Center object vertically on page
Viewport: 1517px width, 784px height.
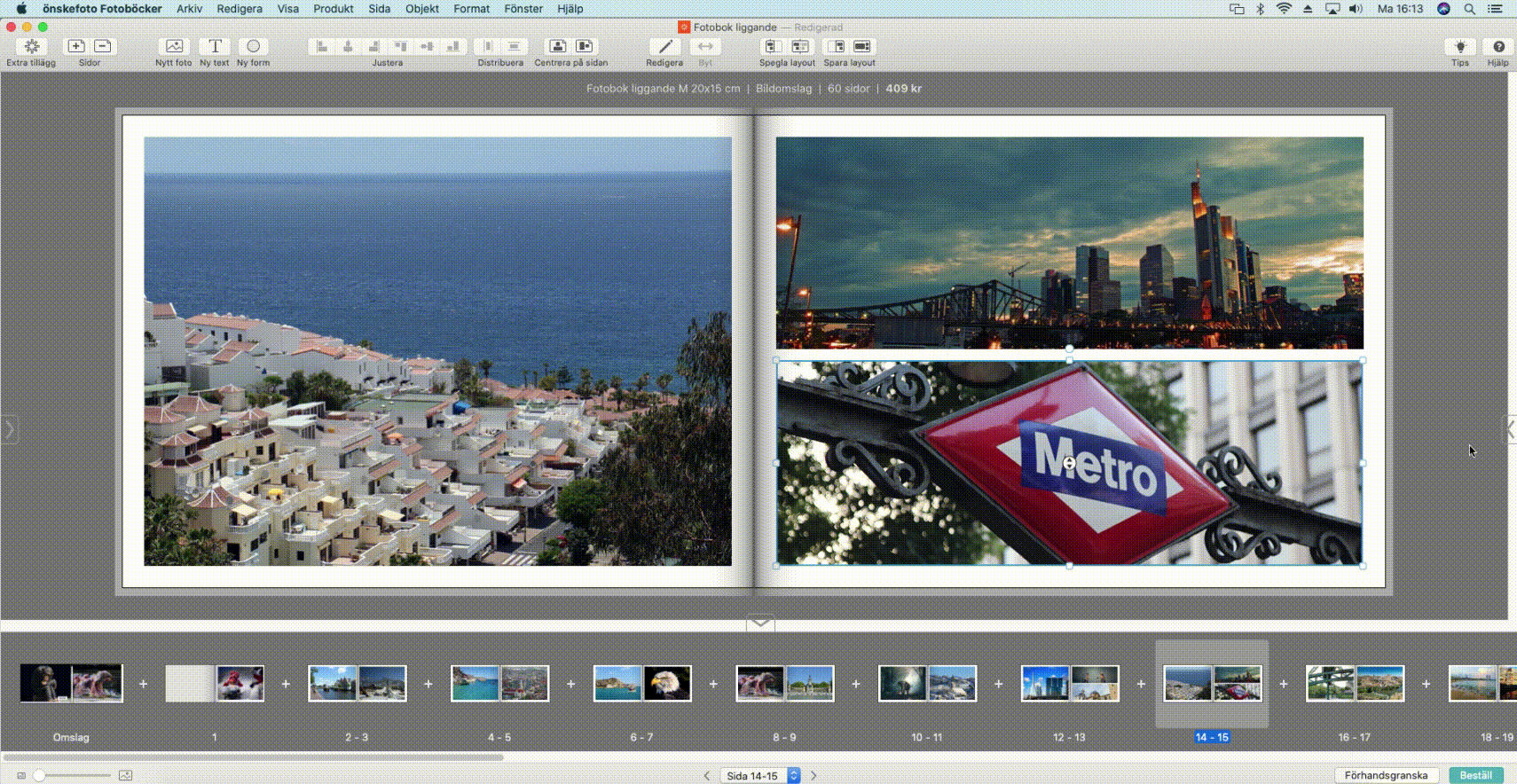[x=585, y=46]
